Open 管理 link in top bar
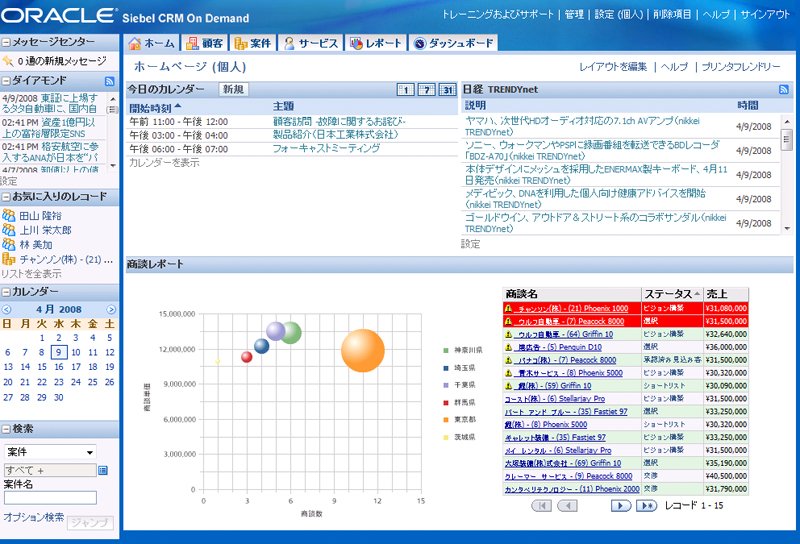Image resolution: width=800 pixels, height=544 pixels. pyautogui.click(x=574, y=15)
